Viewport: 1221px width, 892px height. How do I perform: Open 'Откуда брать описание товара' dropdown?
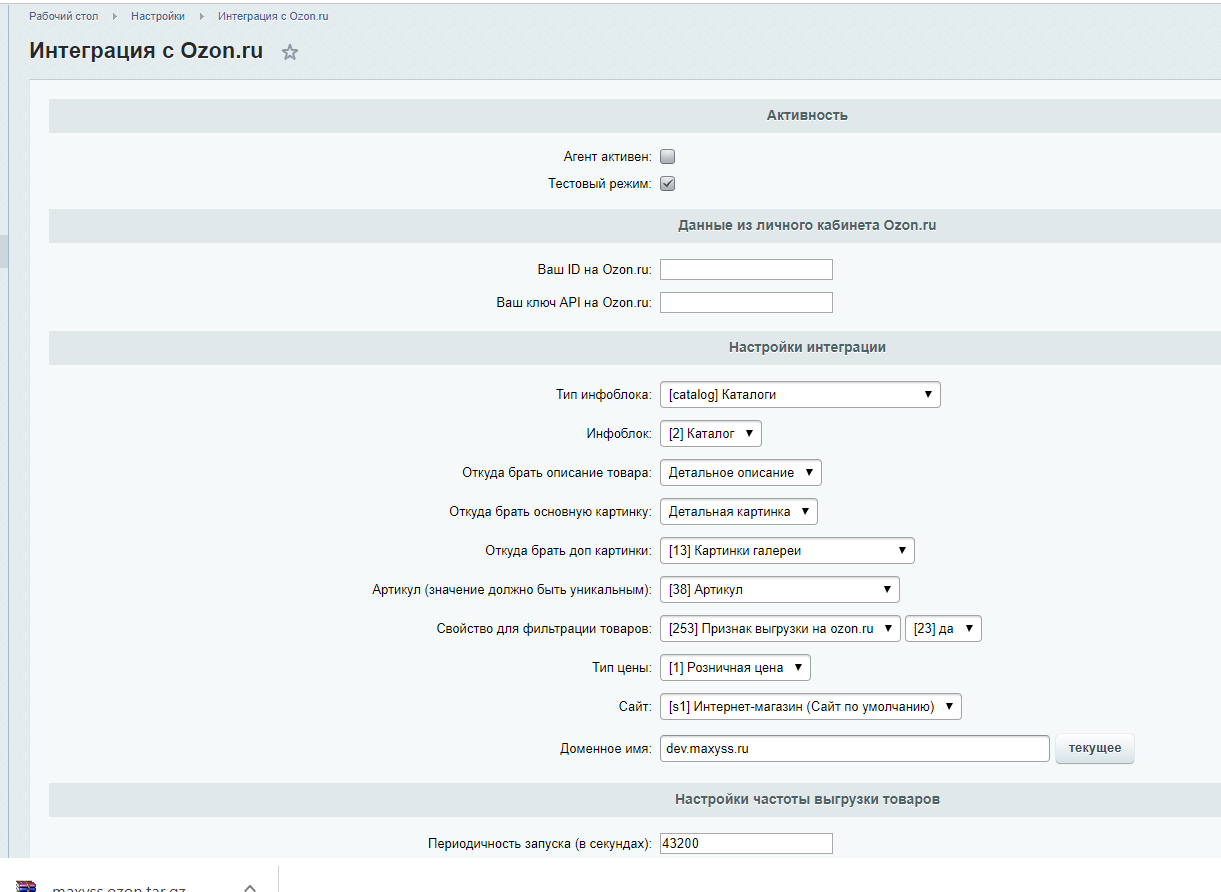(740, 473)
